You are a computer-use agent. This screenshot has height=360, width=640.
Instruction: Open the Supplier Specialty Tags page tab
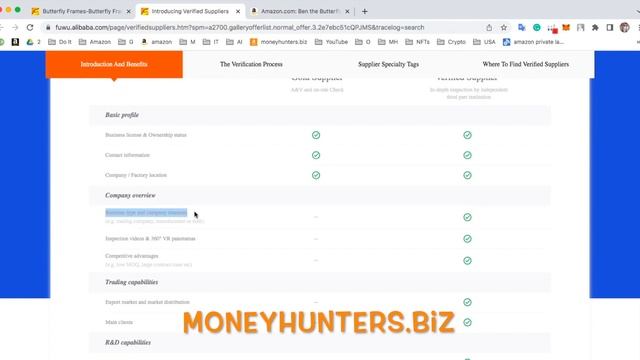(x=388, y=64)
